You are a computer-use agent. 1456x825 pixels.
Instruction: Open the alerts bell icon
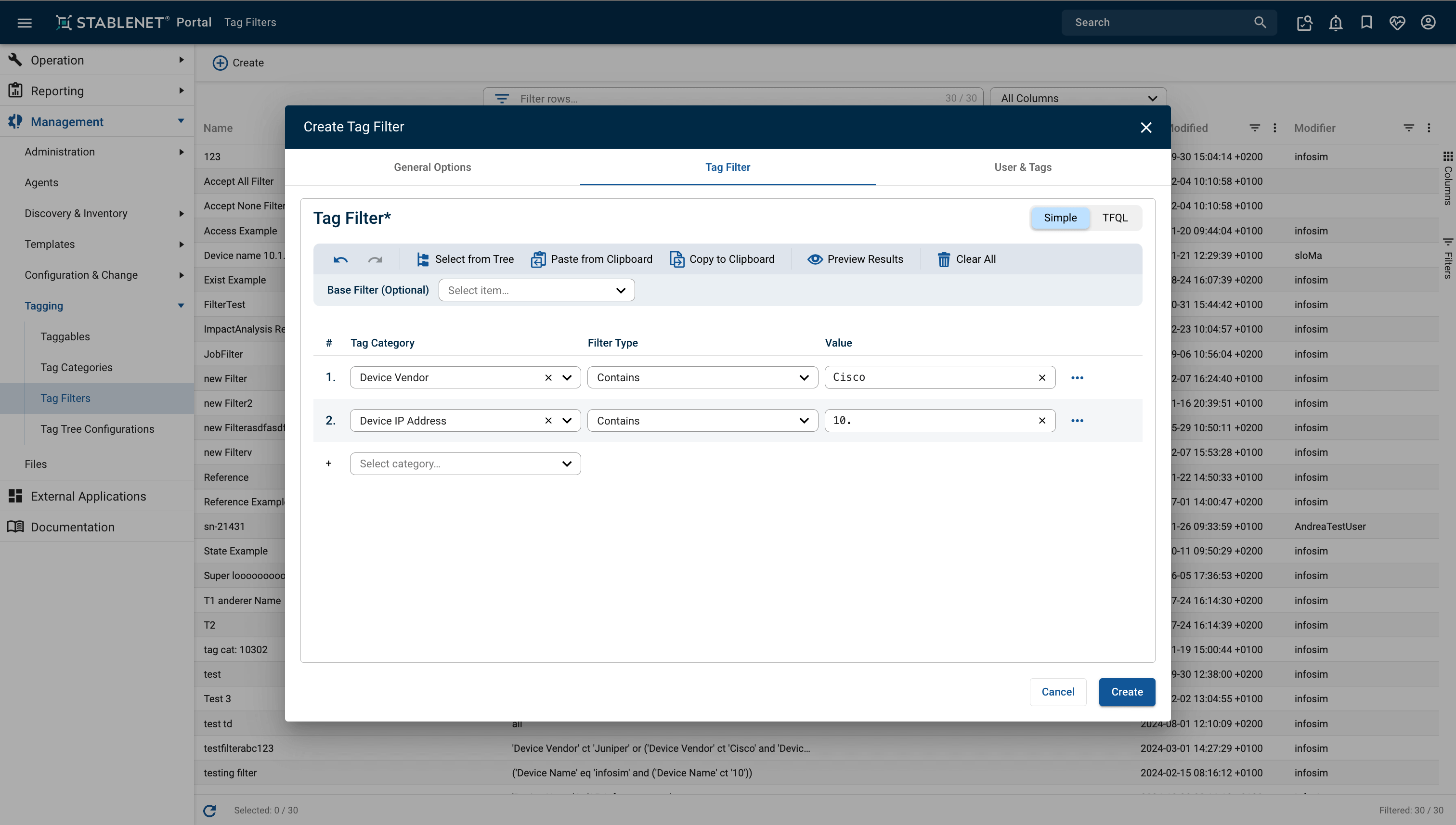pos(1335,23)
